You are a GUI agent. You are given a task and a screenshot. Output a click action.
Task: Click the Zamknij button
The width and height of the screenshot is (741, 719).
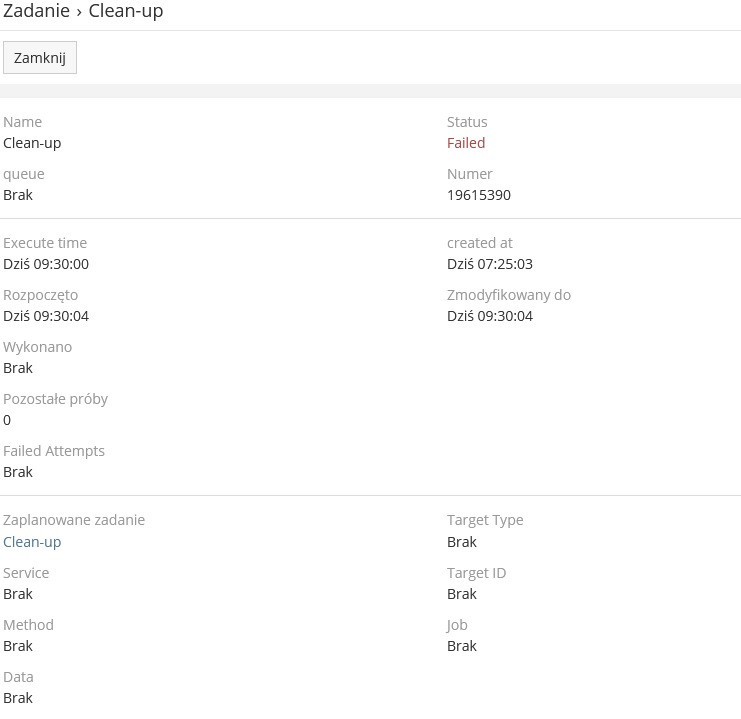coord(40,58)
